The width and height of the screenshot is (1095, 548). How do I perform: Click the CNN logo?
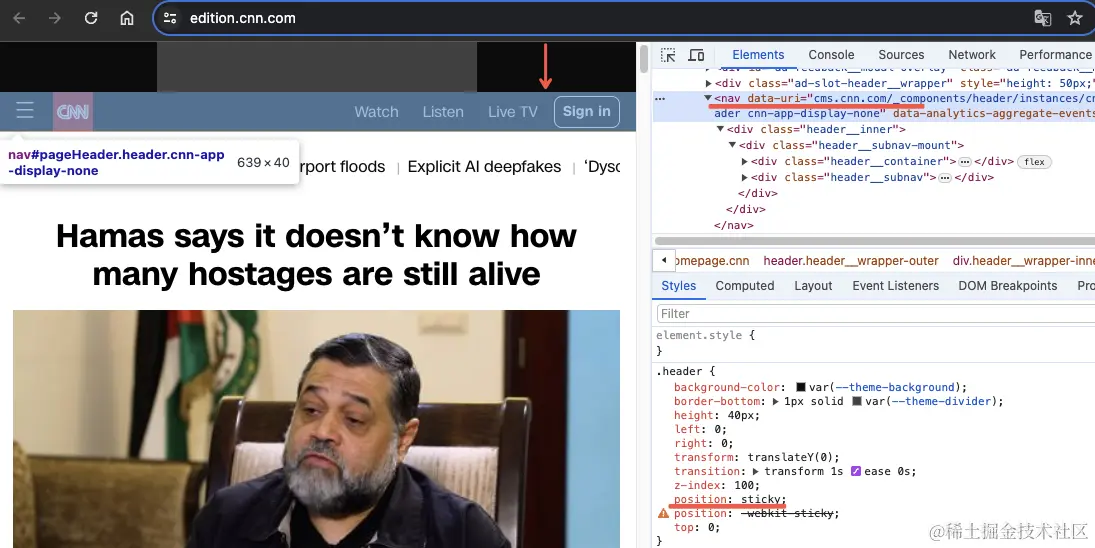73,111
